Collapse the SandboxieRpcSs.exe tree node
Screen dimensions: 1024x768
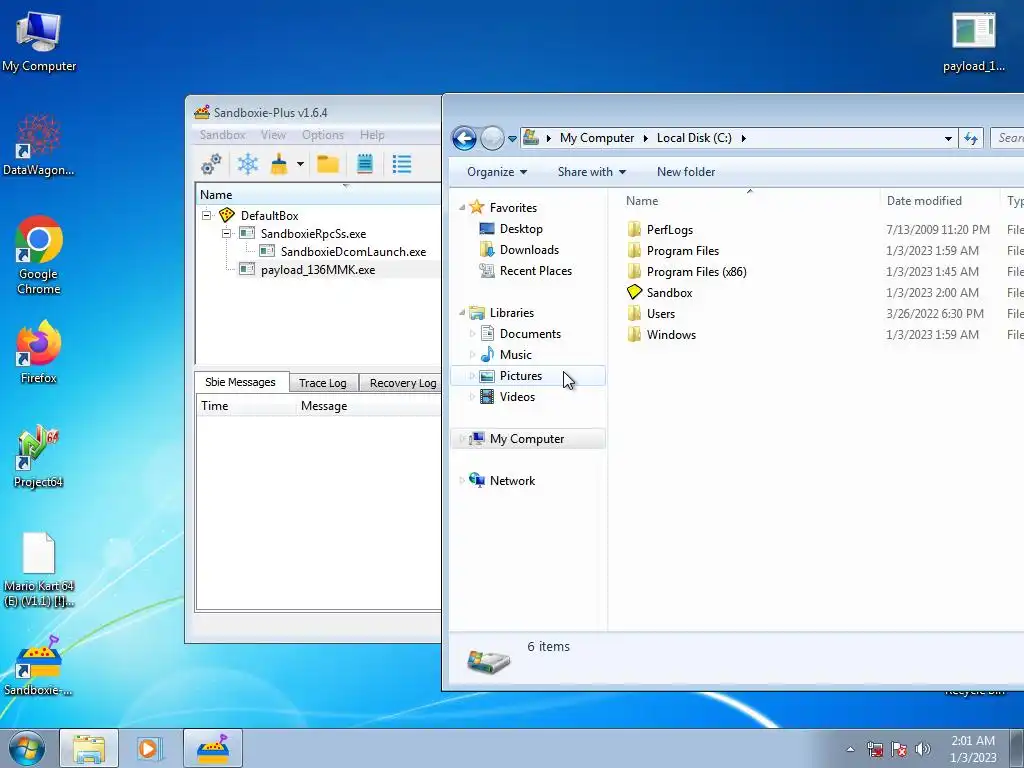coord(226,233)
